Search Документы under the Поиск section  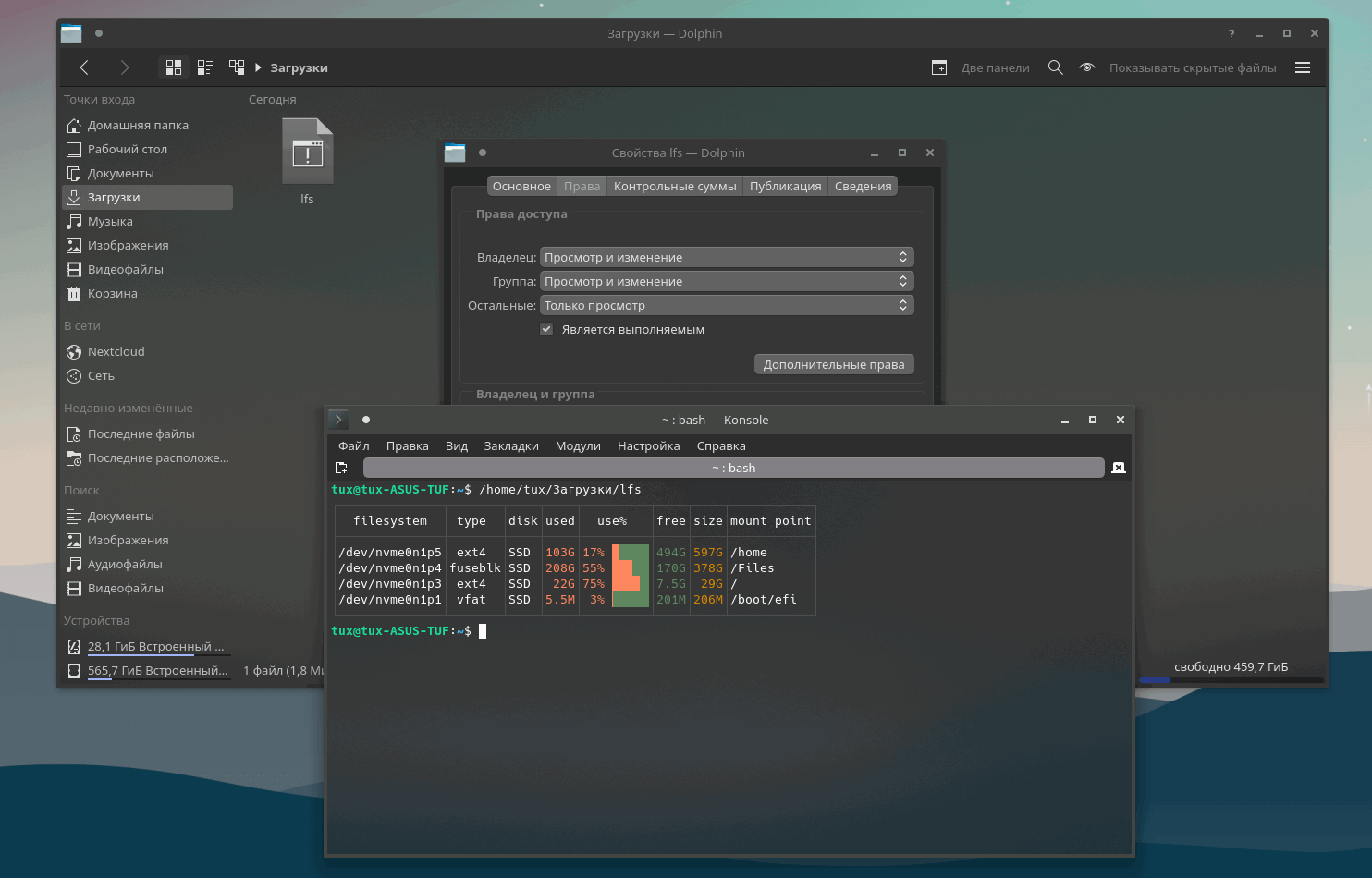click(x=147, y=516)
